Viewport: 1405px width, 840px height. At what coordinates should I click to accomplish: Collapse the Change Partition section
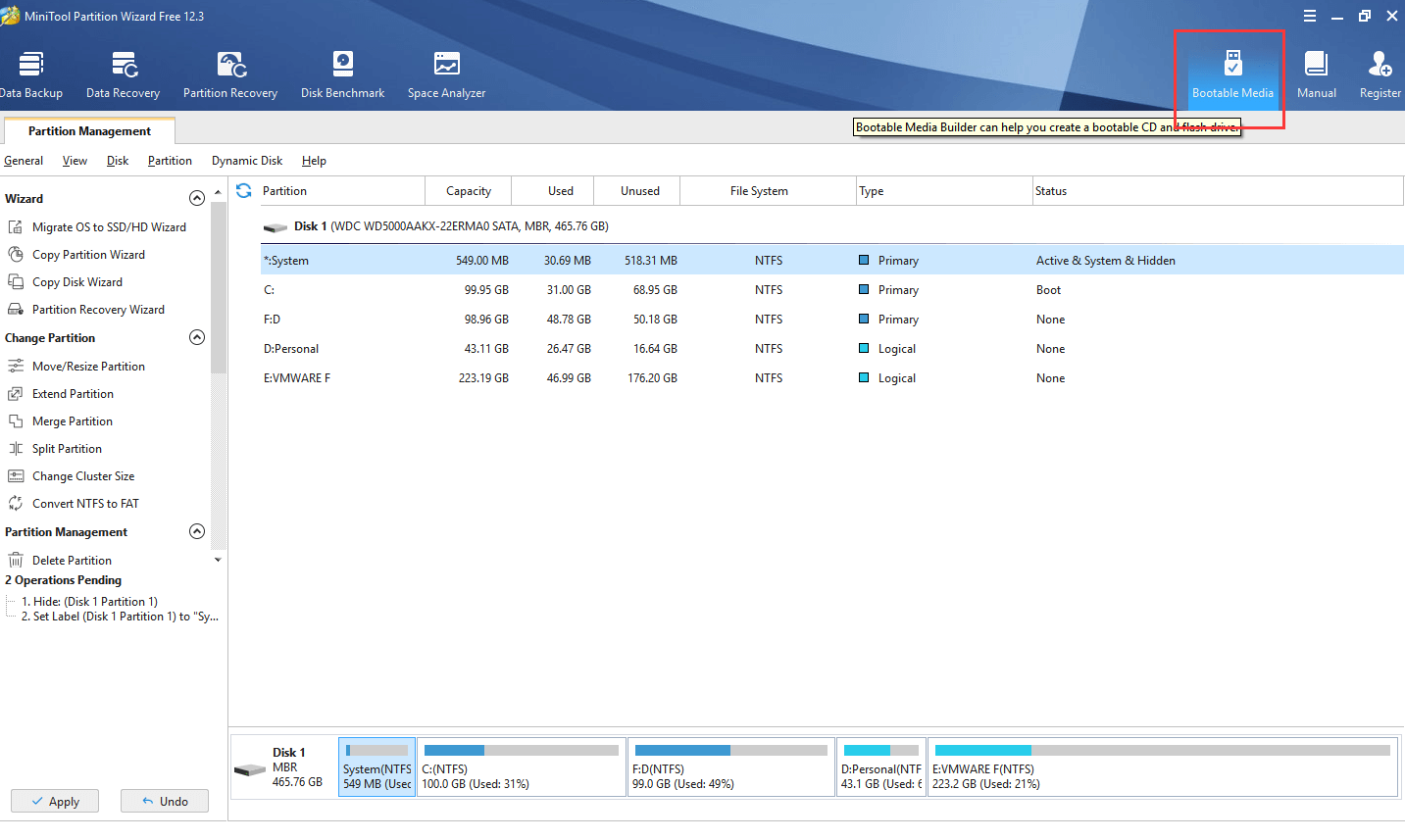click(197, 337)
